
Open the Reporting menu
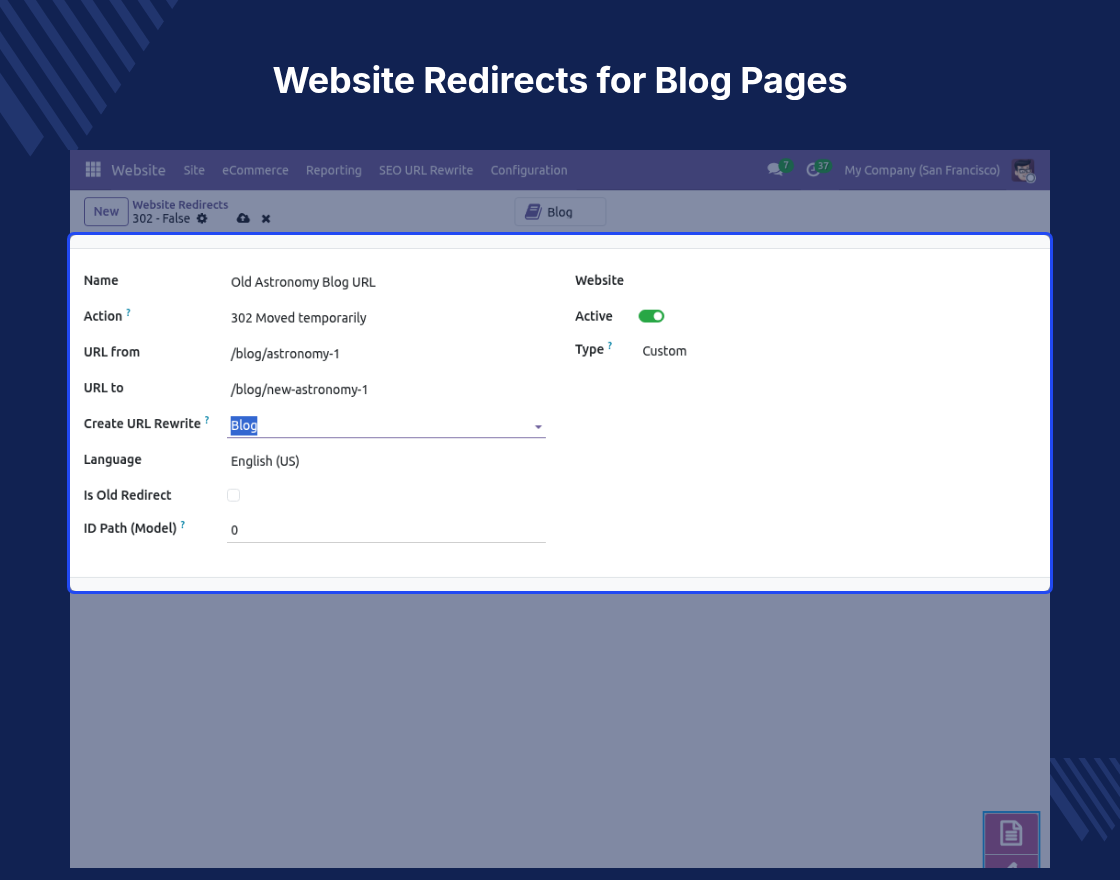click(334, 170)
